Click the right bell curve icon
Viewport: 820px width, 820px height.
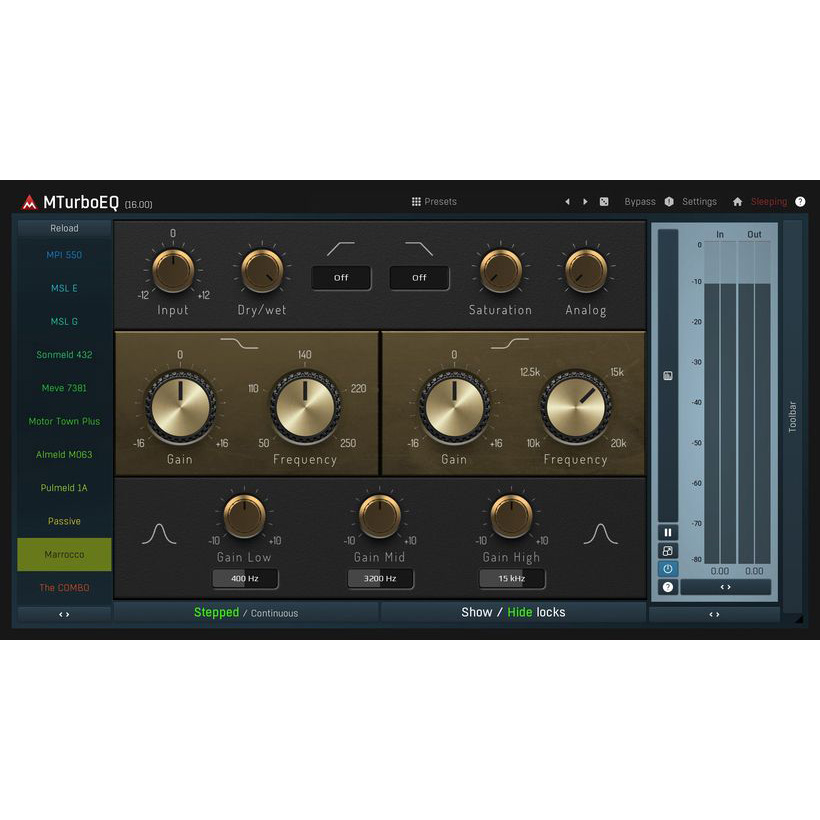pyautogui.click(x=601, y=534)
